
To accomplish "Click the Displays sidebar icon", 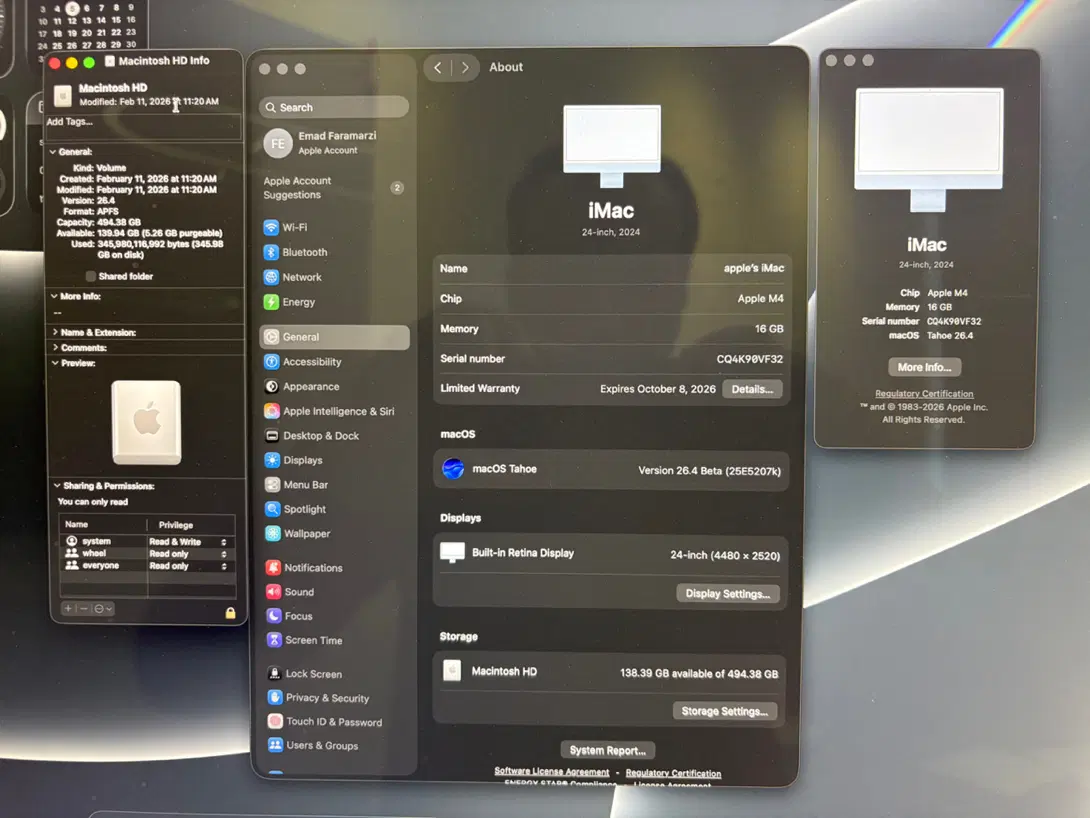I will (x=272, y=460).
